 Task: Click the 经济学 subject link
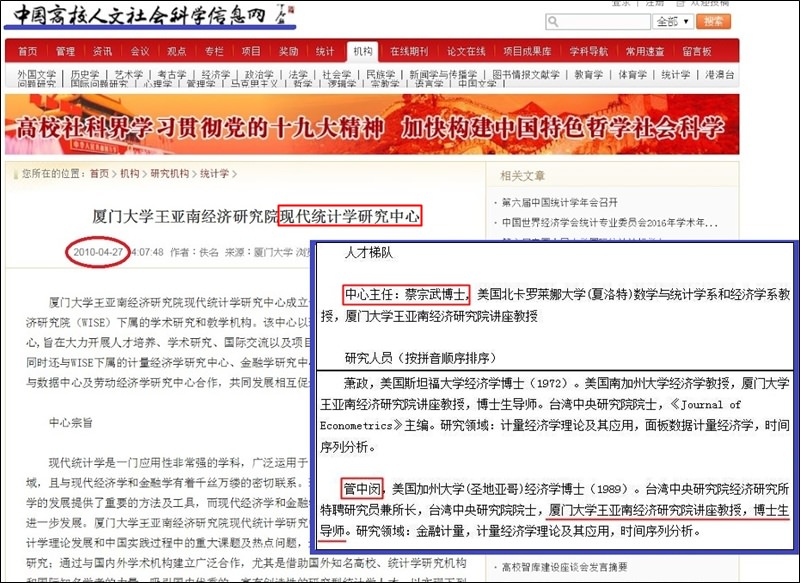(216, 74)
